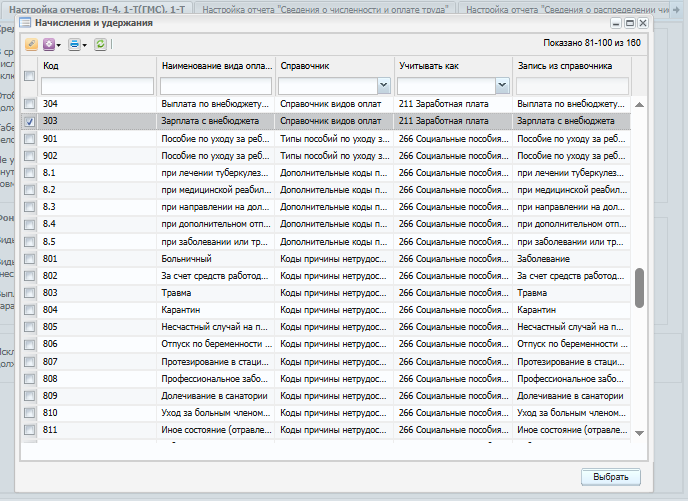Select the Карантин name cell in row 804
The image size is (688, 501).
216,310
